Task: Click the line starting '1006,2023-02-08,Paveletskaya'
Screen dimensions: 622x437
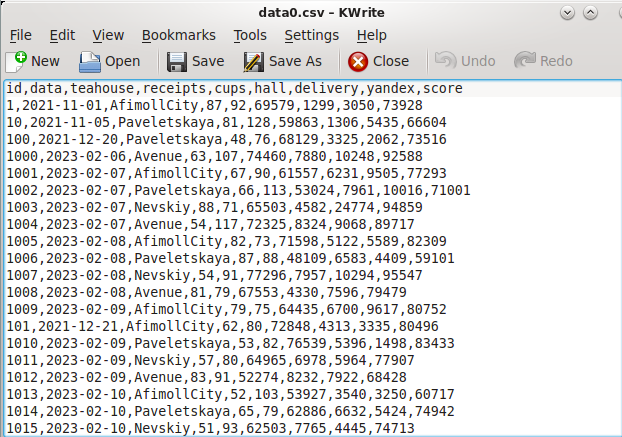Action: click(x=230, y=258)
